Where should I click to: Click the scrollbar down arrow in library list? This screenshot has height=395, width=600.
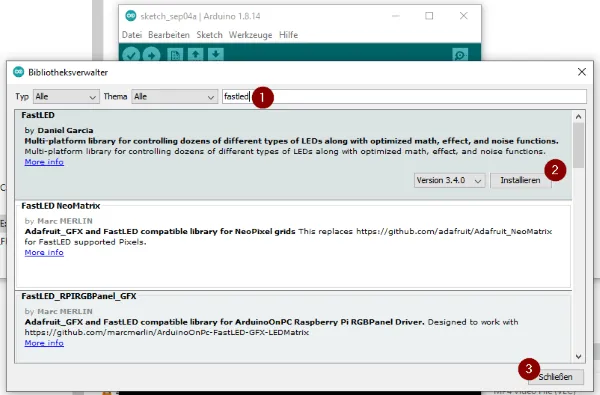click(x=578, y=356)
